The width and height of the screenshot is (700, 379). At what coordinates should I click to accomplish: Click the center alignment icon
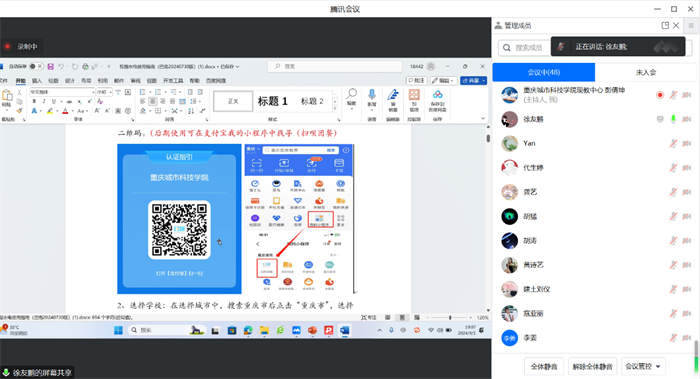(153, 101)
